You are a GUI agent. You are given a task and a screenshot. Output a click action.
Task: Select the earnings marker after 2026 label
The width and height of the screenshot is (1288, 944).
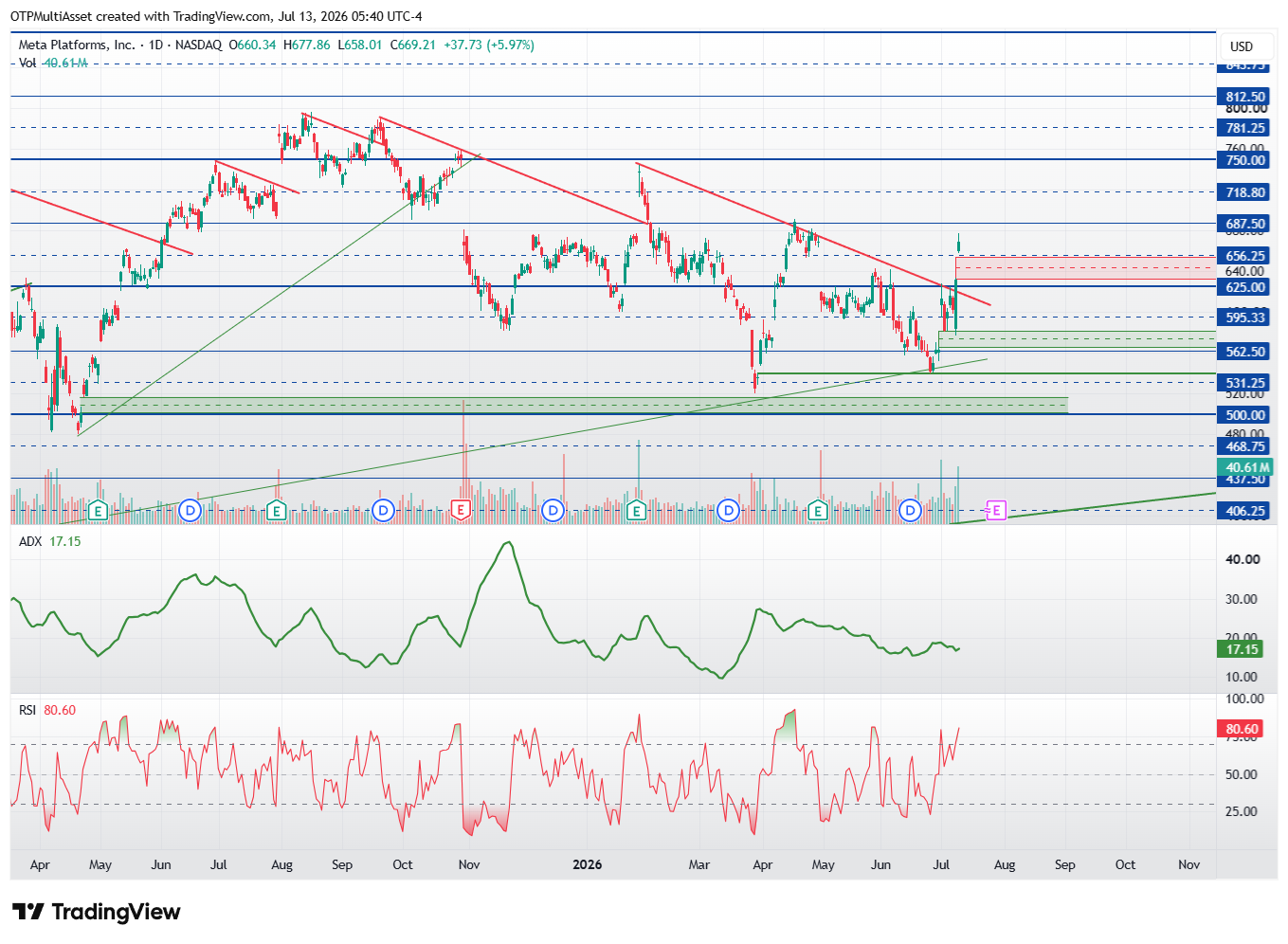pos(637,511)
